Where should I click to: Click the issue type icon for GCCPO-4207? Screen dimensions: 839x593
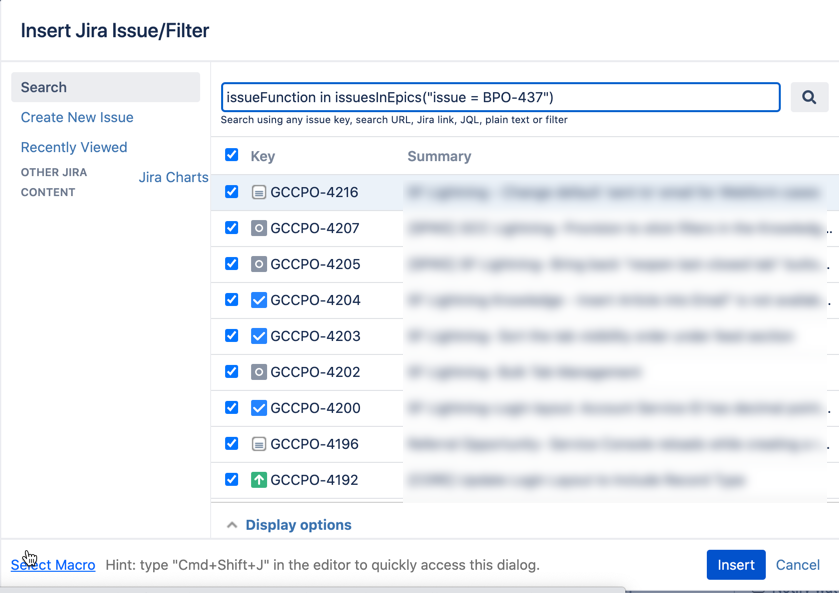tap(258, 228)
